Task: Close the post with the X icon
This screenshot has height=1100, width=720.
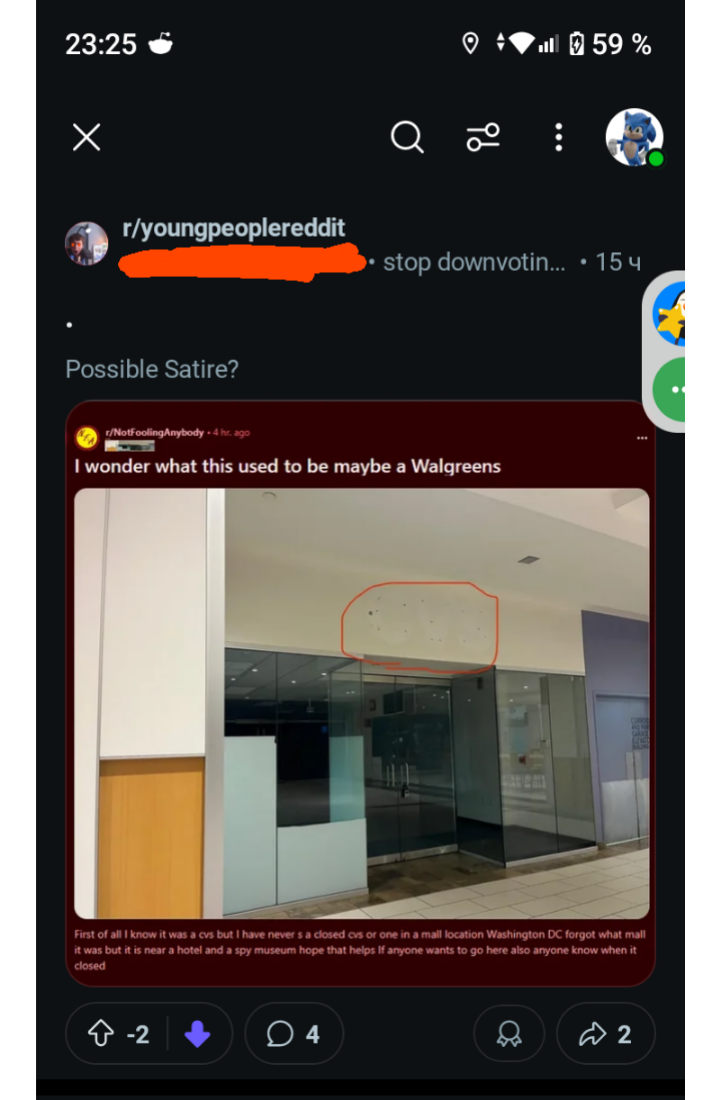Action: [86, 137]
